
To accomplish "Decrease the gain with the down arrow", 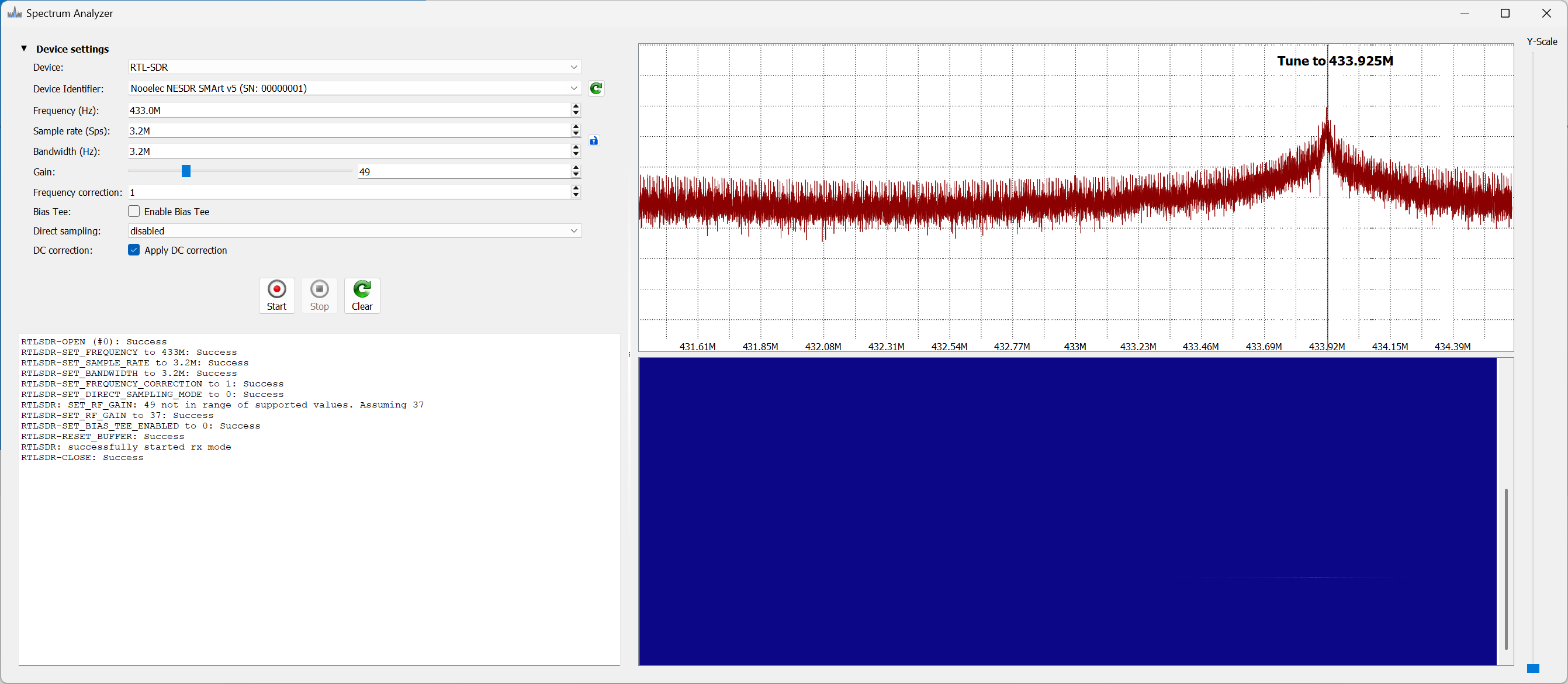I will 576,175.
